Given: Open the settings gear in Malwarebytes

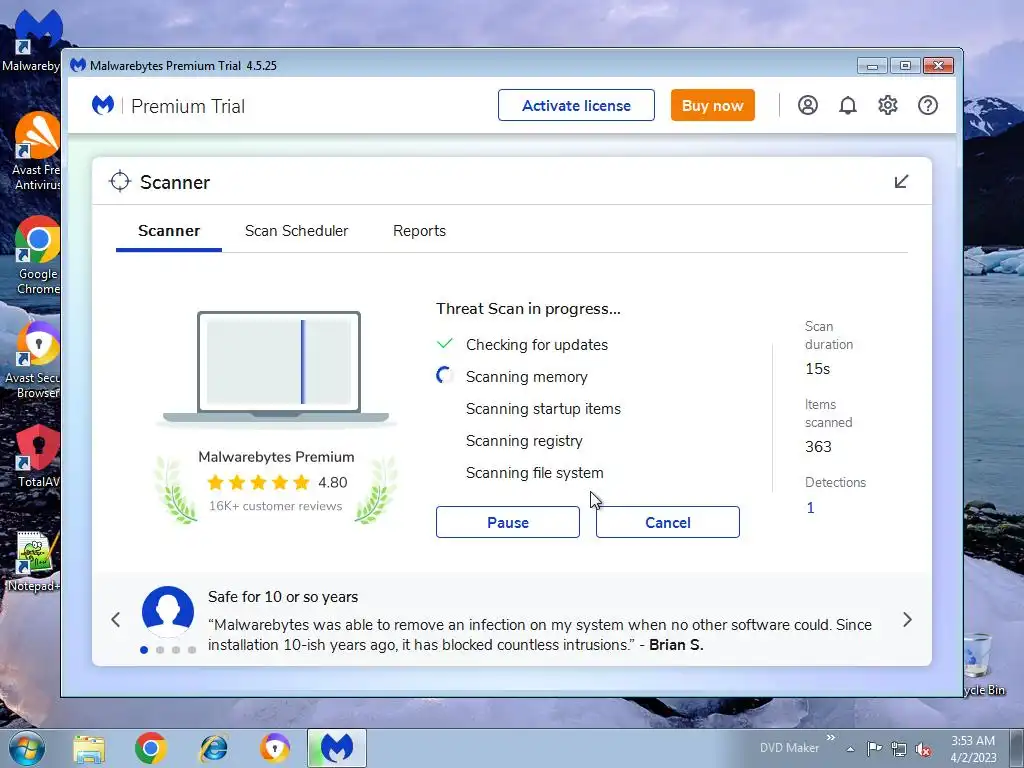Looking at the screenshot, I should pyautogui.click(x=888, y=105).
